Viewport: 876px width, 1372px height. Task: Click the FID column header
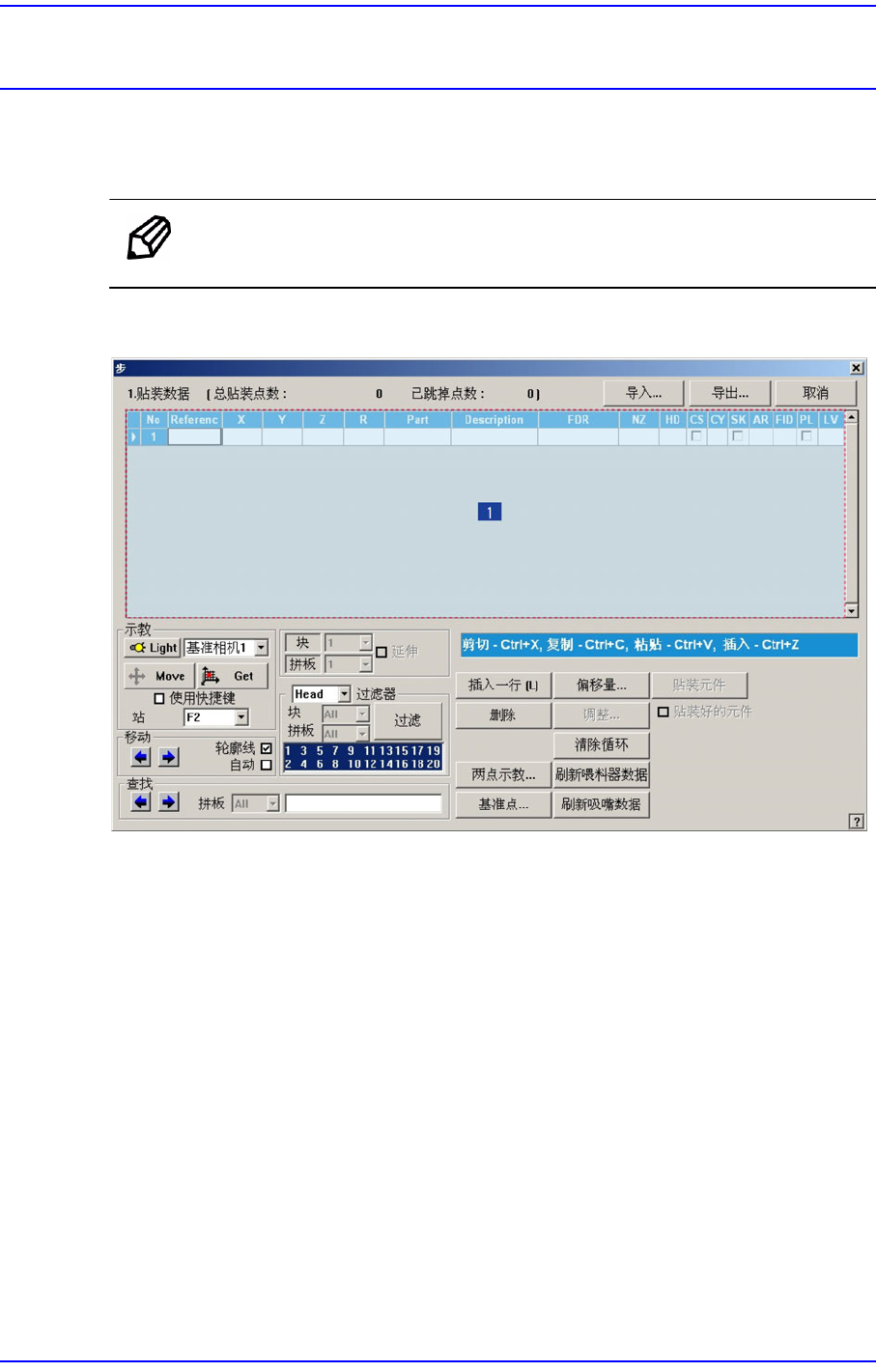coord(784,420)
